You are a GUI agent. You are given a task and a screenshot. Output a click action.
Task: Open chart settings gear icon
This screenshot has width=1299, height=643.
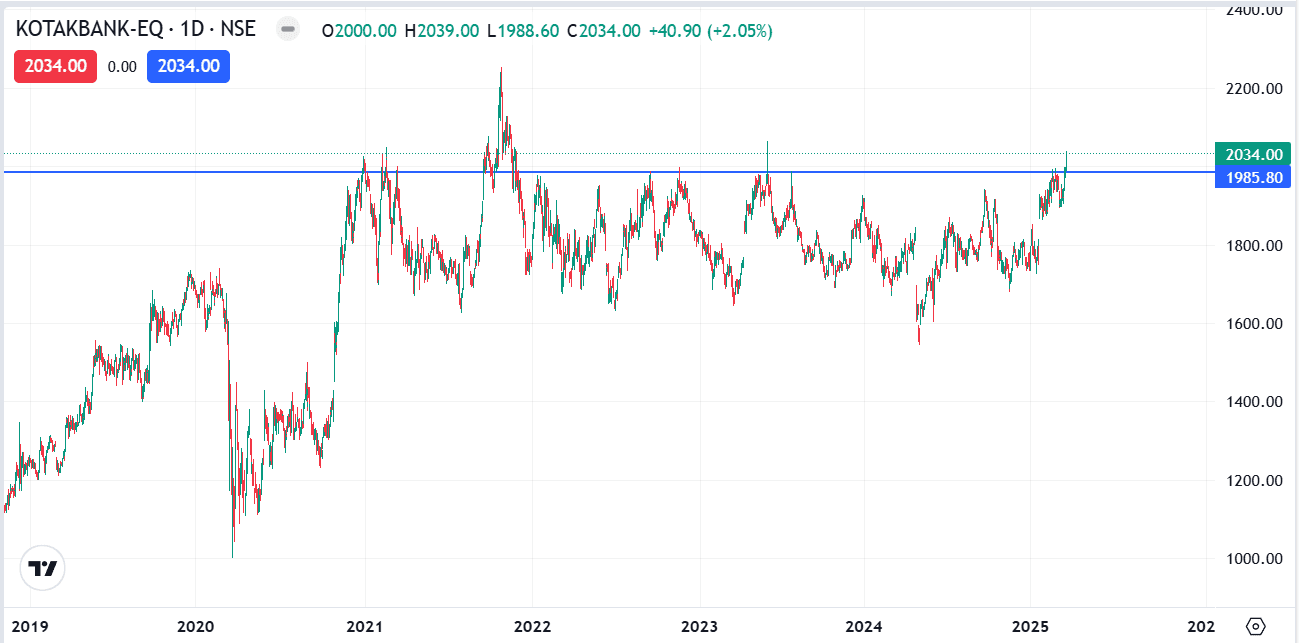(x=1257, y=626)
